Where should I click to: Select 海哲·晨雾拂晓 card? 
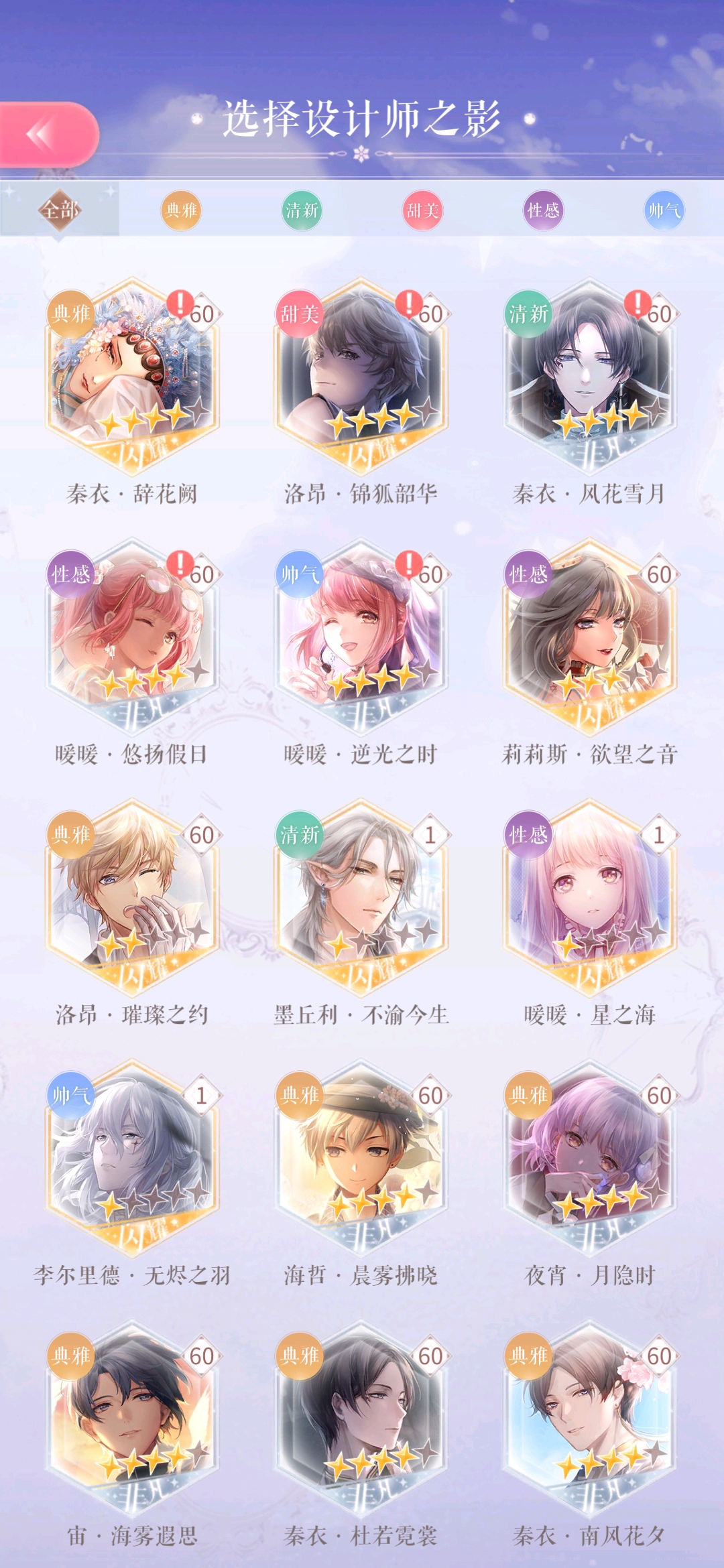(x=361, y=1157)
